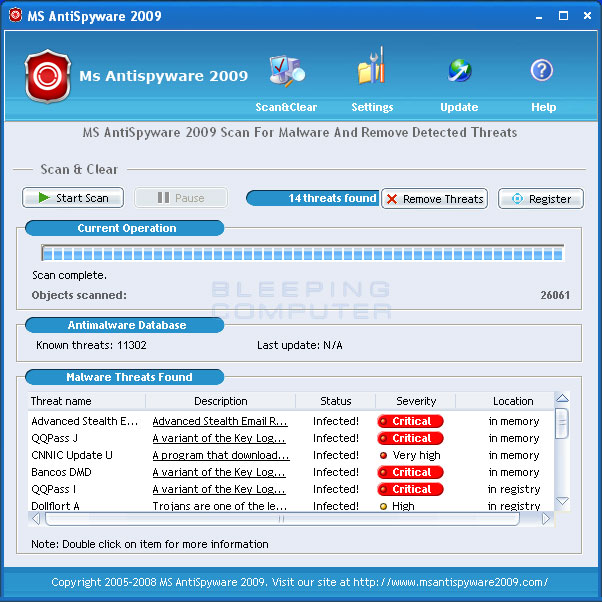Switch to Update tab label
This screenshot has width=602, height=602.
tap(459, 107)
